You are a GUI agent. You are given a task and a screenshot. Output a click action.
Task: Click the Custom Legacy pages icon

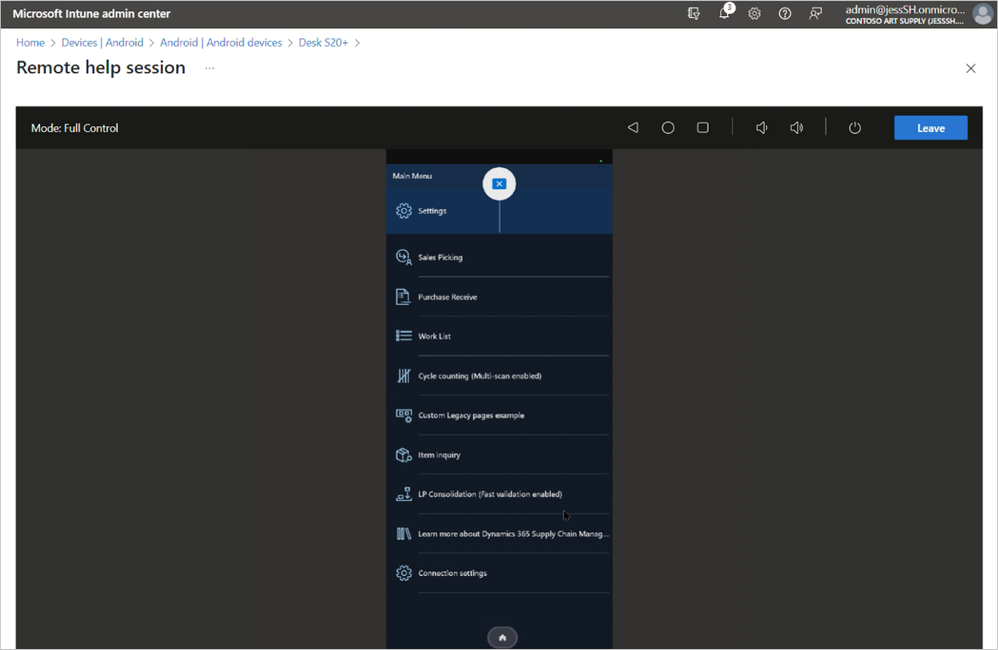(x=404, y=416)
